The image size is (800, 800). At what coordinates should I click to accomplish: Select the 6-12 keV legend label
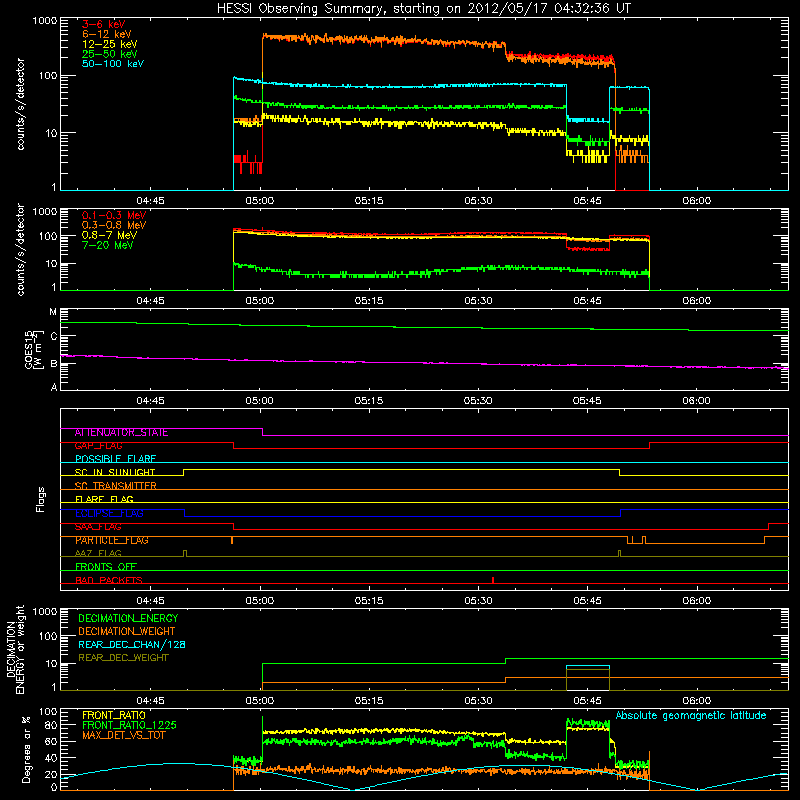point(107,34)
